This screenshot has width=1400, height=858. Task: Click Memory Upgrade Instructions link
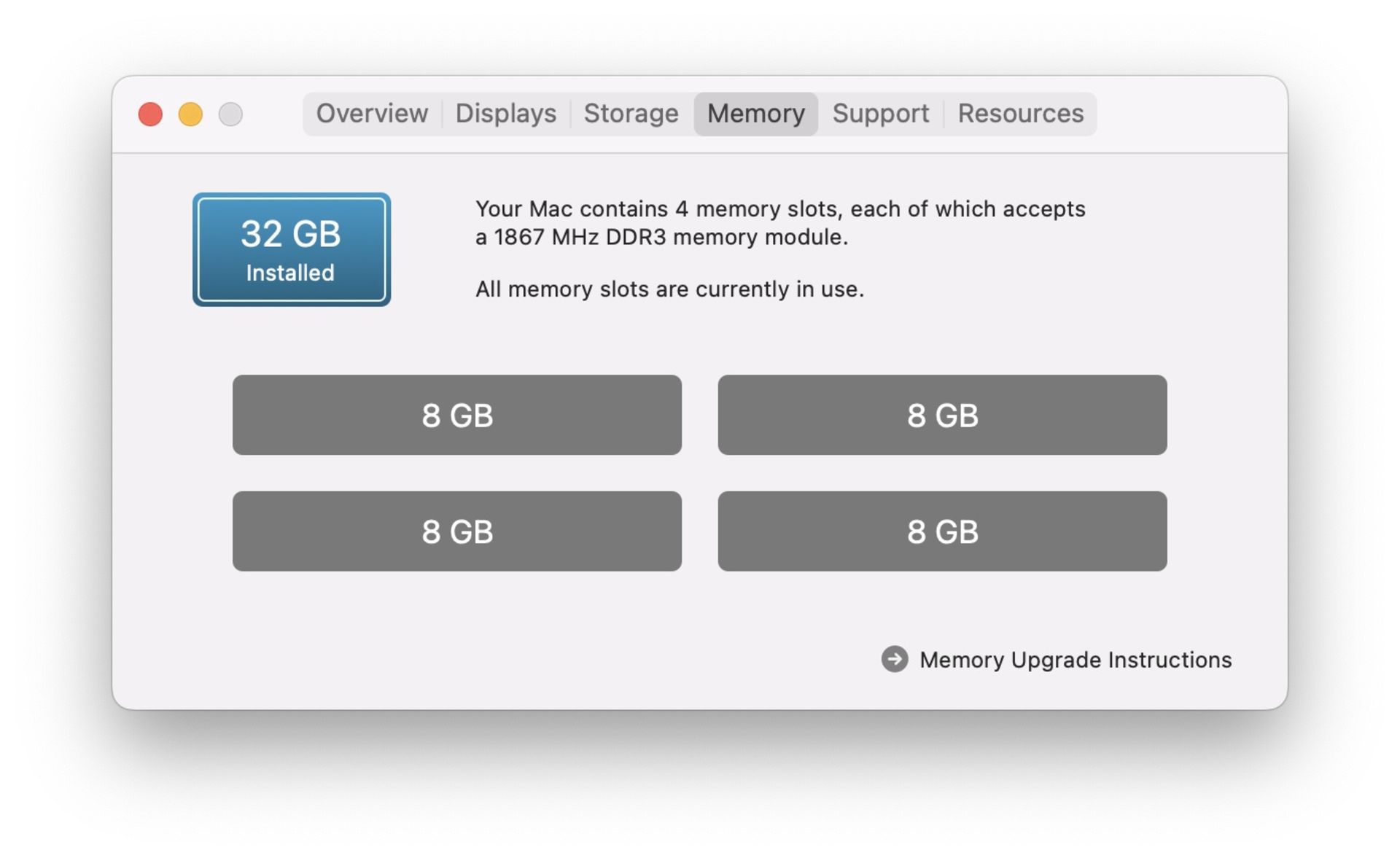[1075, 660]
